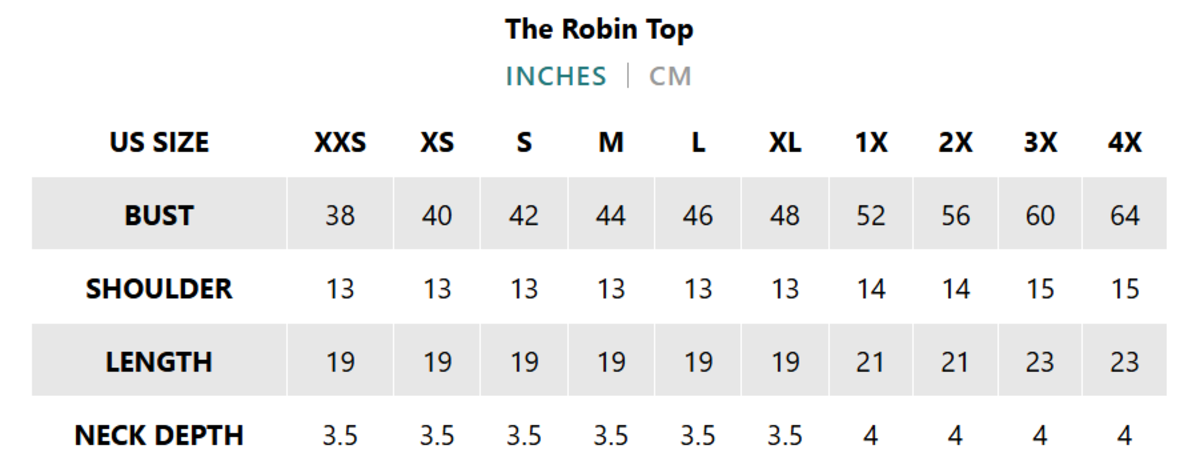Select the XL size column header
Image resolution: width=1200 pixels, height=469 pixels.
[x=785, y=142]
